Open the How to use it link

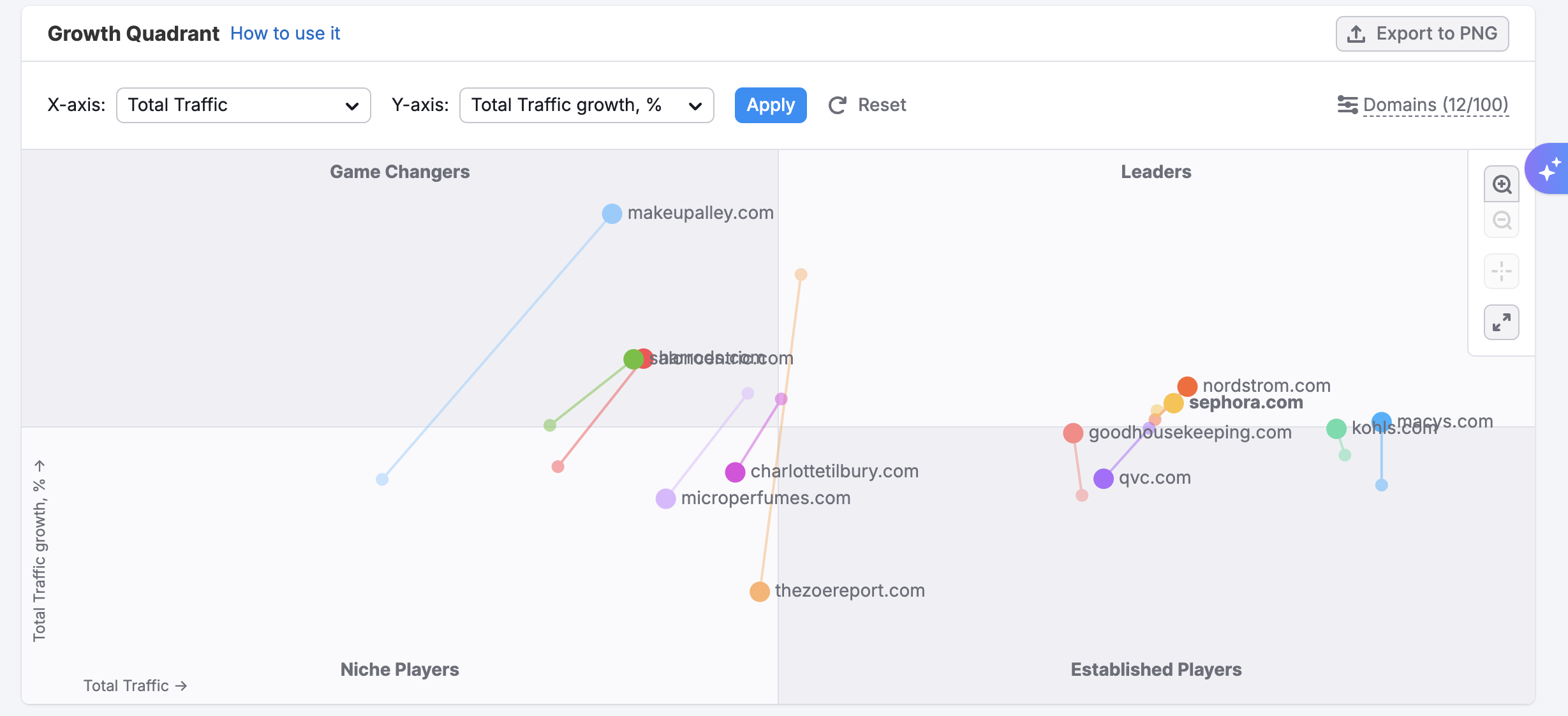[285, 33]
